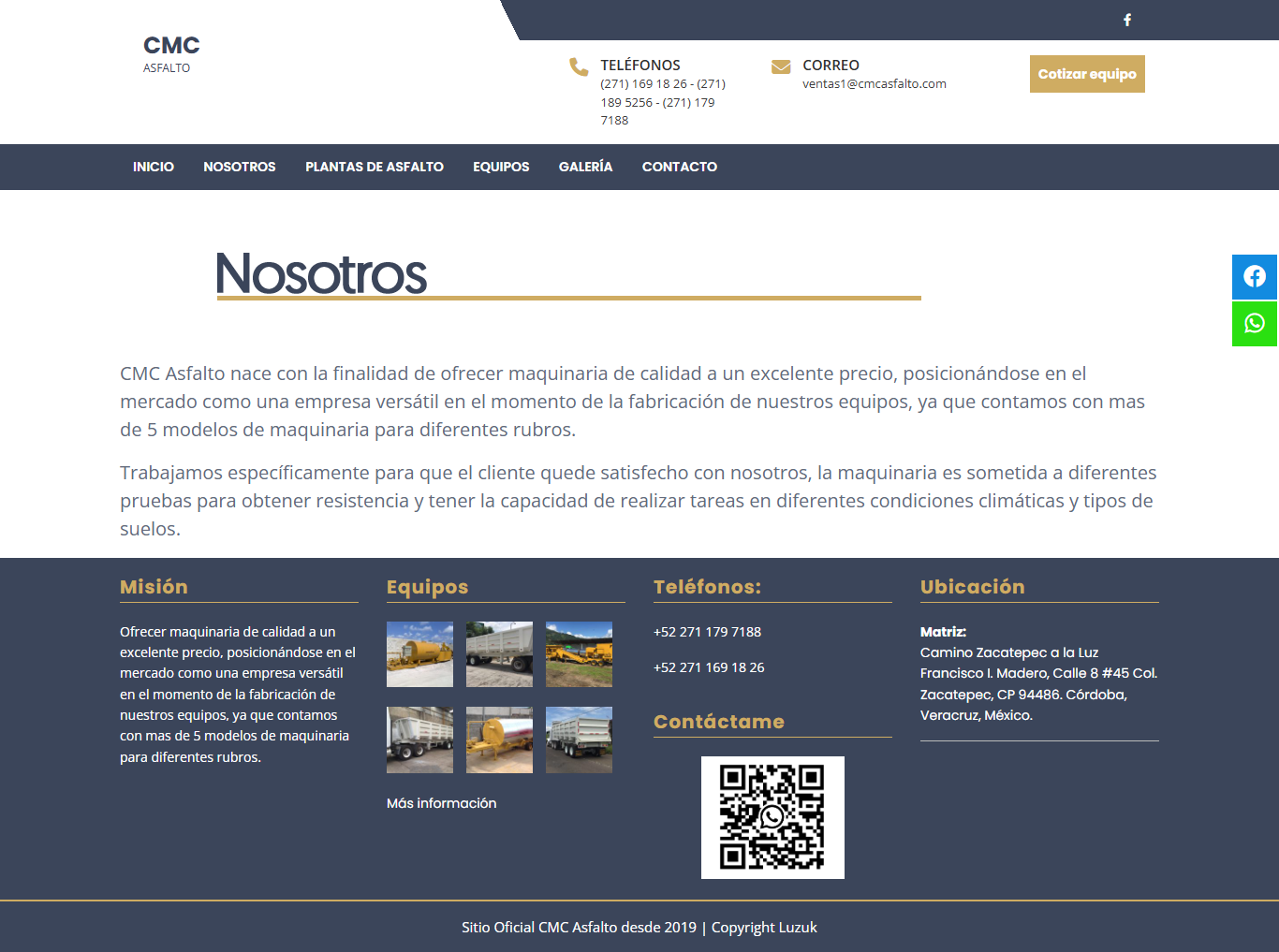Open the floating Facebook side button
The height and width of the screenshot is (952, 1279).
point(1255,277)
